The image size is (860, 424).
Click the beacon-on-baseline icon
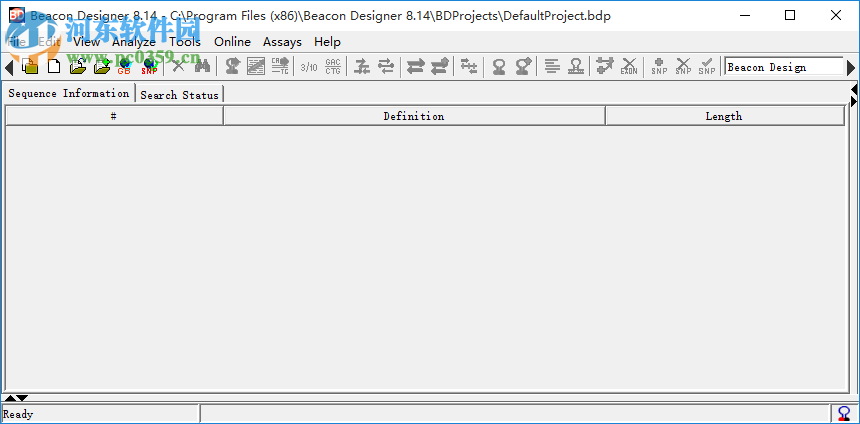575,66
